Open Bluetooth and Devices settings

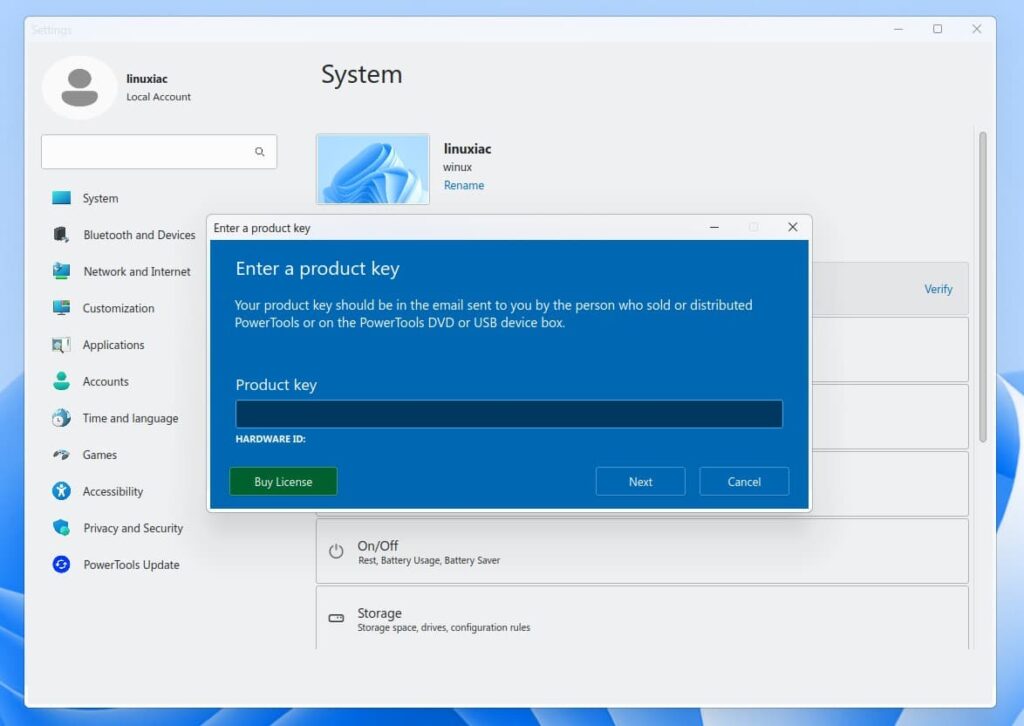pos(60,235)
